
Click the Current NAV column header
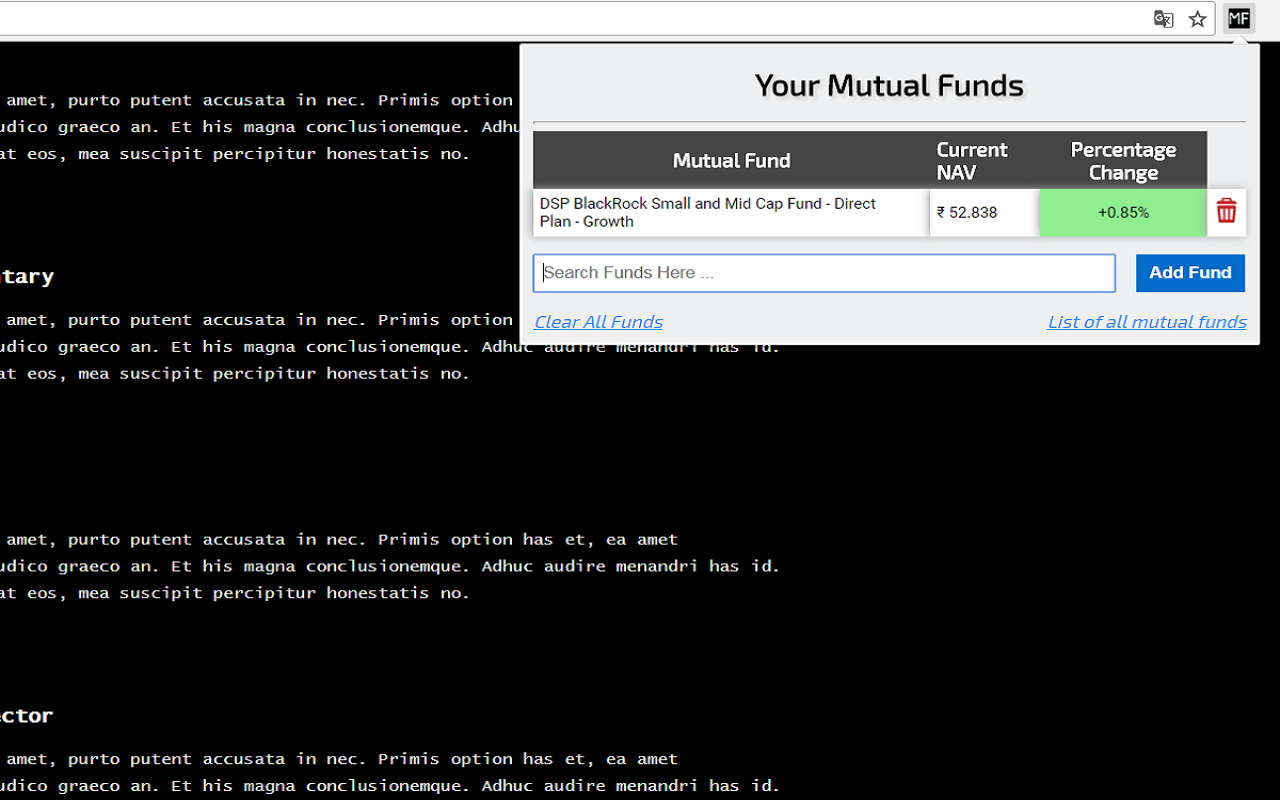coord(971,160)
